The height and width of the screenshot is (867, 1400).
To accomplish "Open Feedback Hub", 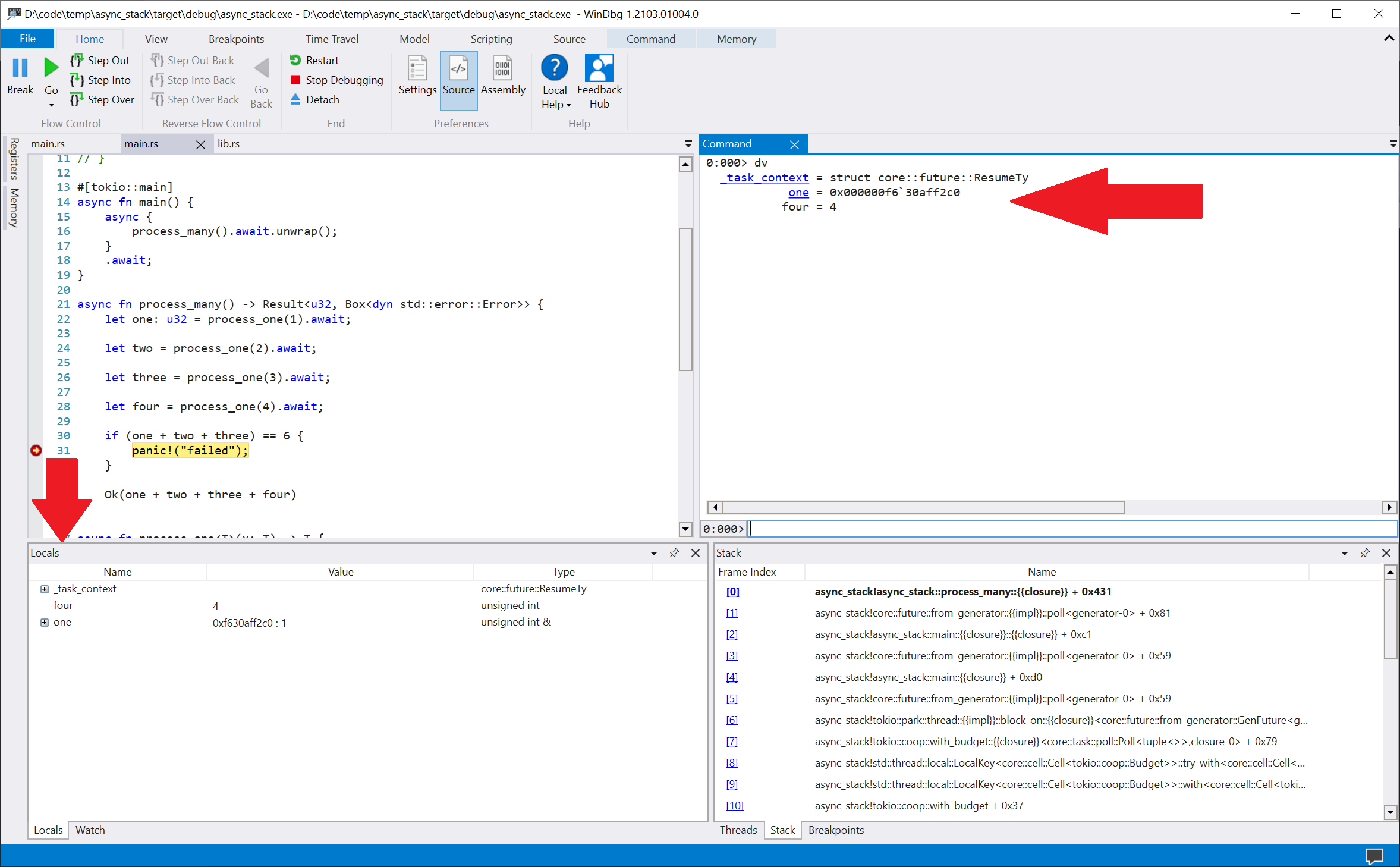I will point(599,82).
